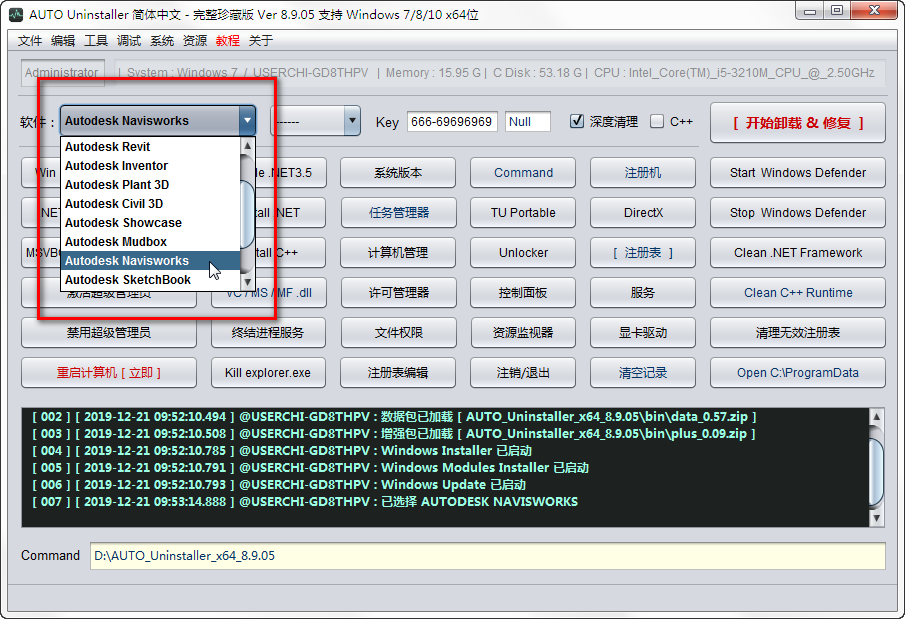Screen dimensions: 905x619
Task: Choose Autodesk Plant 3D in the list
Action: [150, 185]
